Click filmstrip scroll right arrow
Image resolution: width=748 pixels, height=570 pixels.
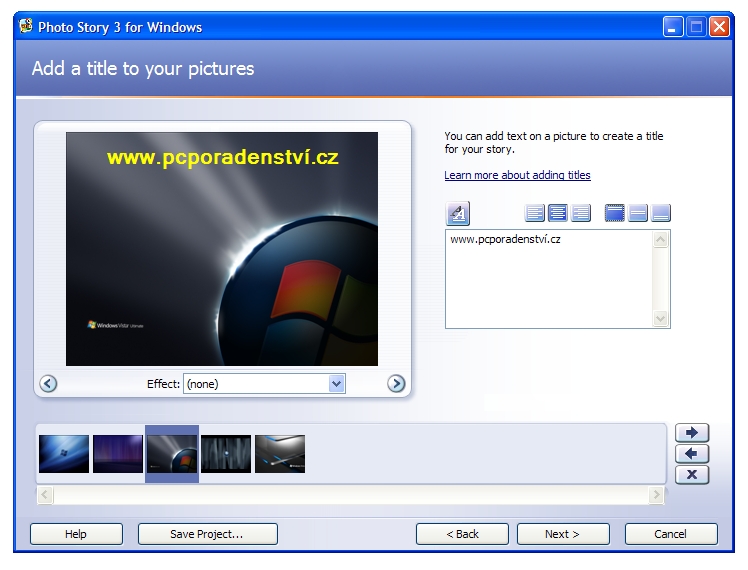point(656,495)
